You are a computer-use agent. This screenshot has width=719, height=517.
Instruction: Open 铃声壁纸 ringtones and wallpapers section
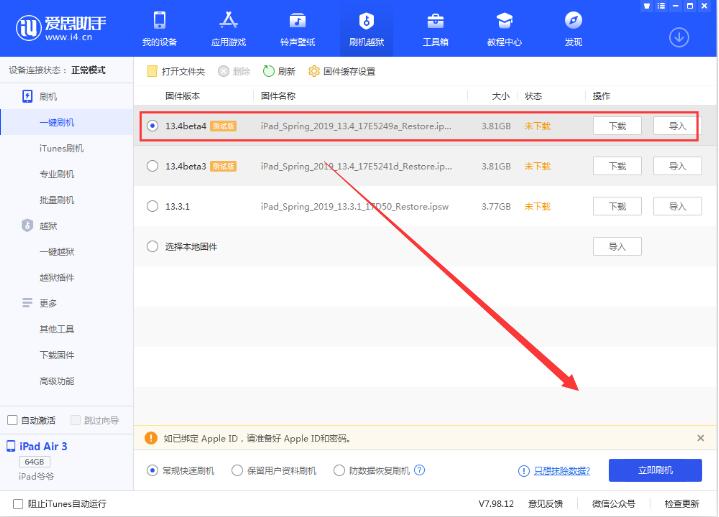pyautogui.click(x=298, y=29)
